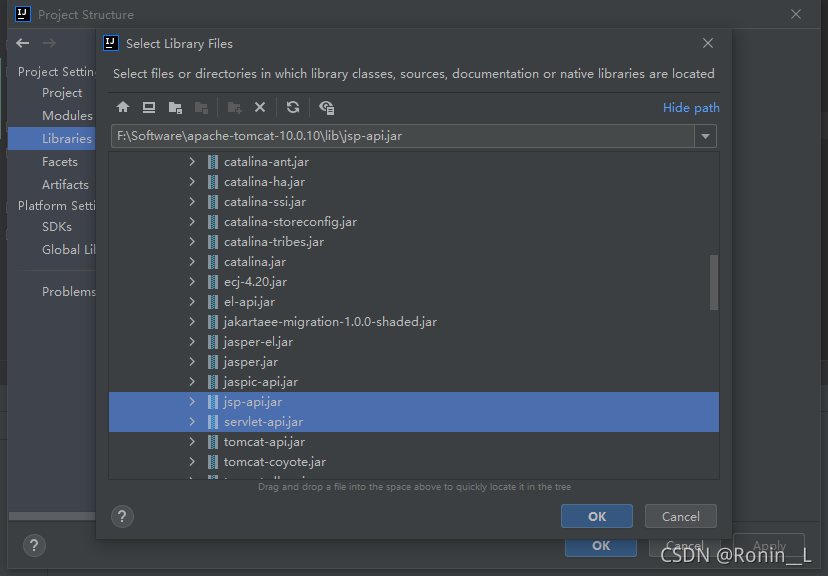Open Facets settings section
This screenshot has height=576, width=828.
point(60,162)
